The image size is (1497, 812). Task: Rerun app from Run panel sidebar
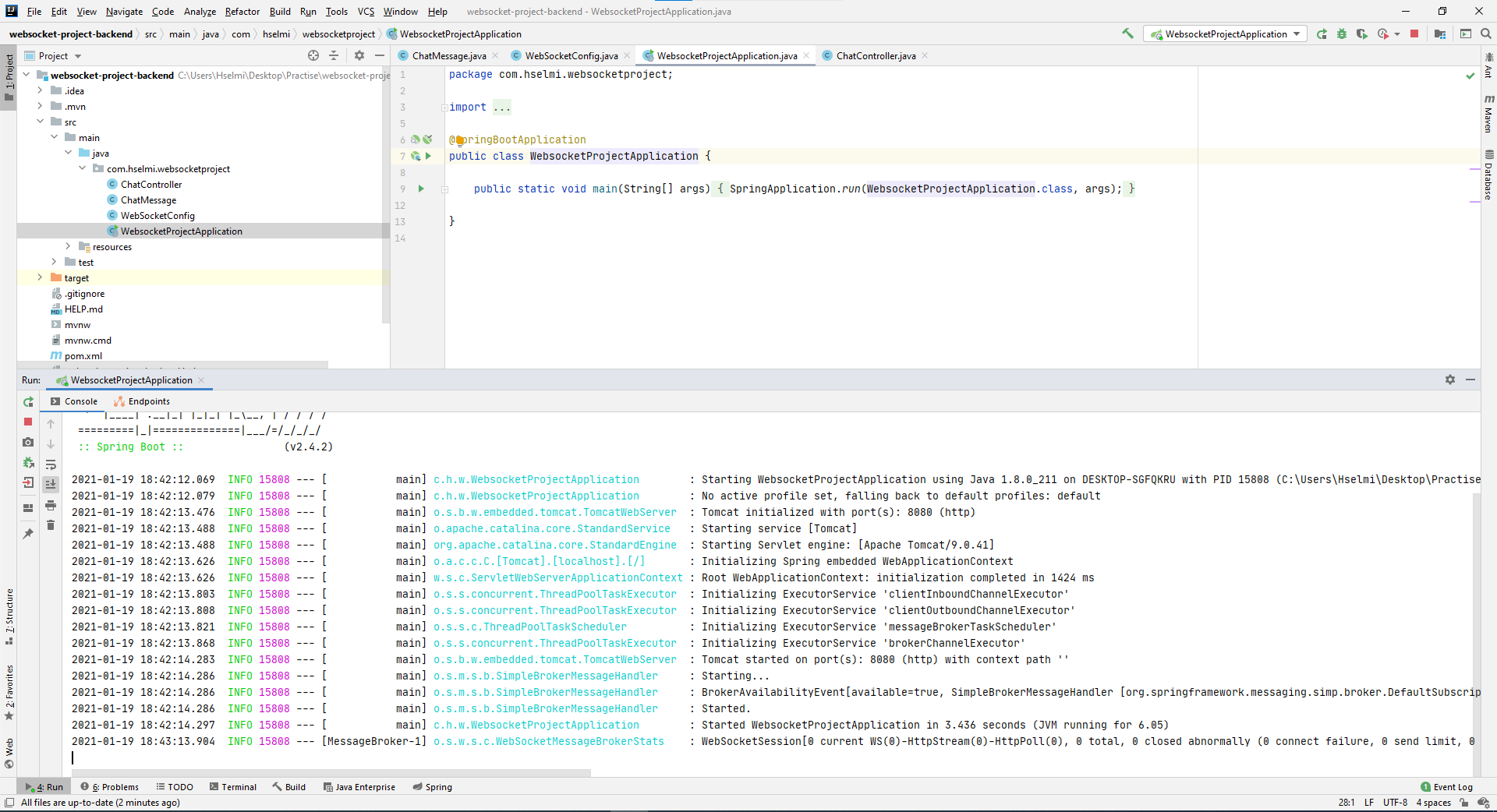[28, 402]
